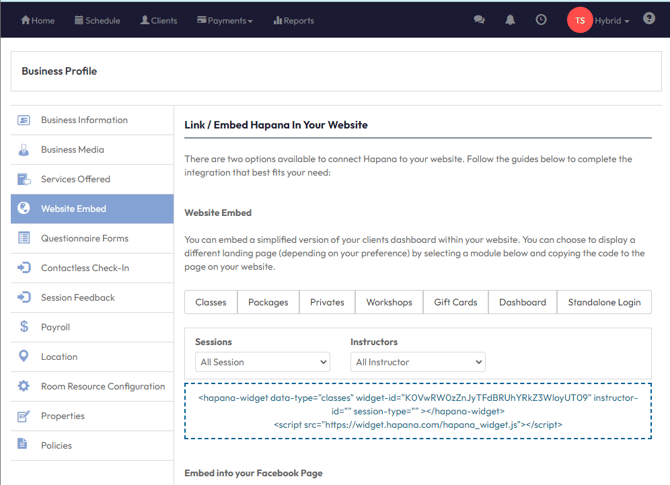The width and height of the screenshot is (670, 485).
Task: Open the notifications bell icon
Action: coord(510,20)
